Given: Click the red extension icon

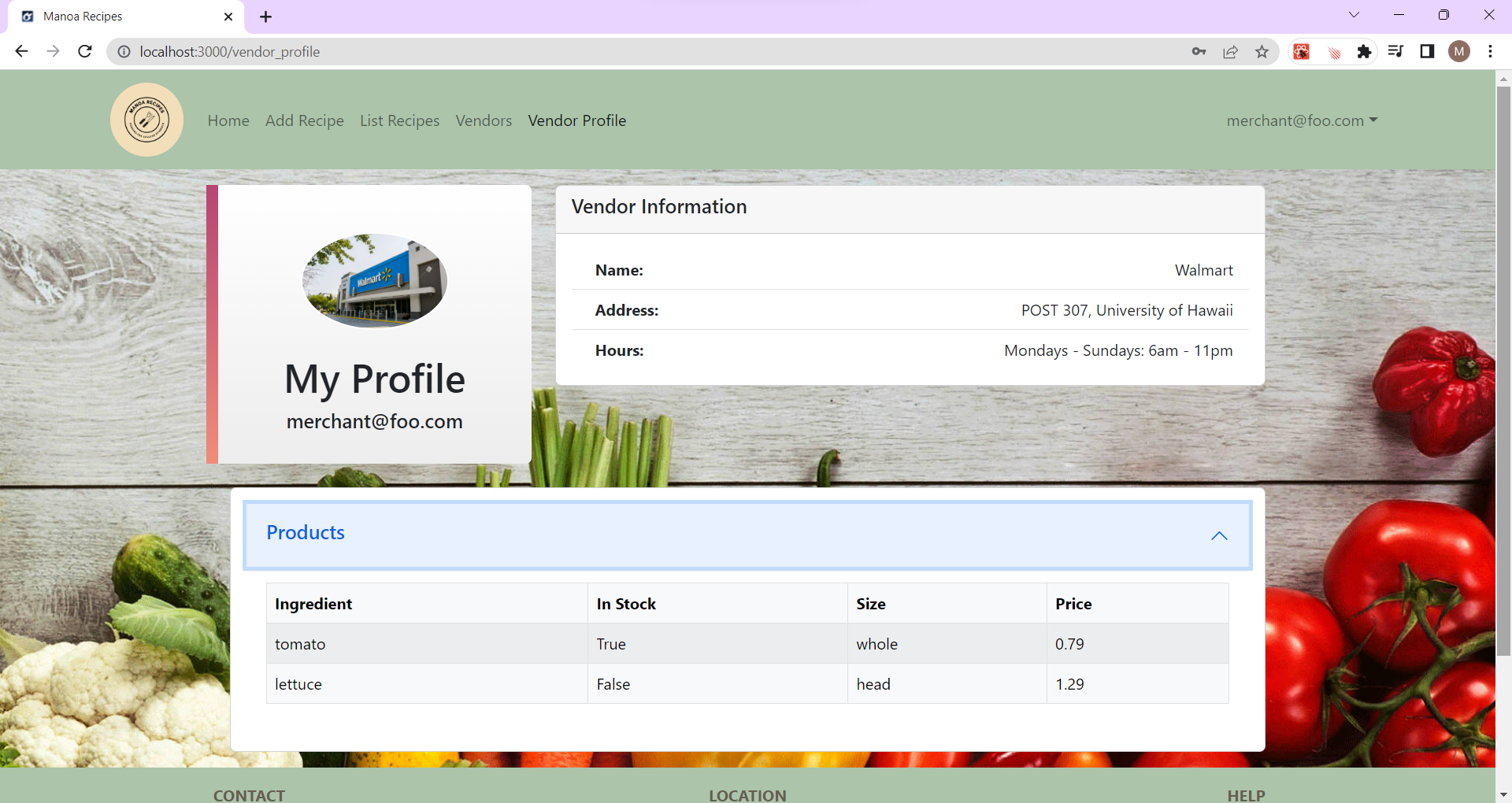Looking at the screenshot, I should click(x=1302, y=51).
